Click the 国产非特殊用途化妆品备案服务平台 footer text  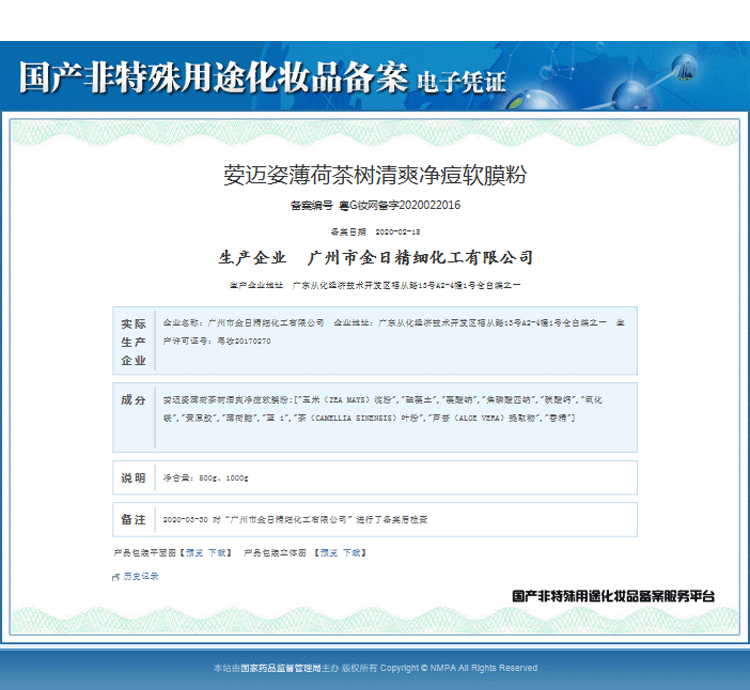(613, 596)
